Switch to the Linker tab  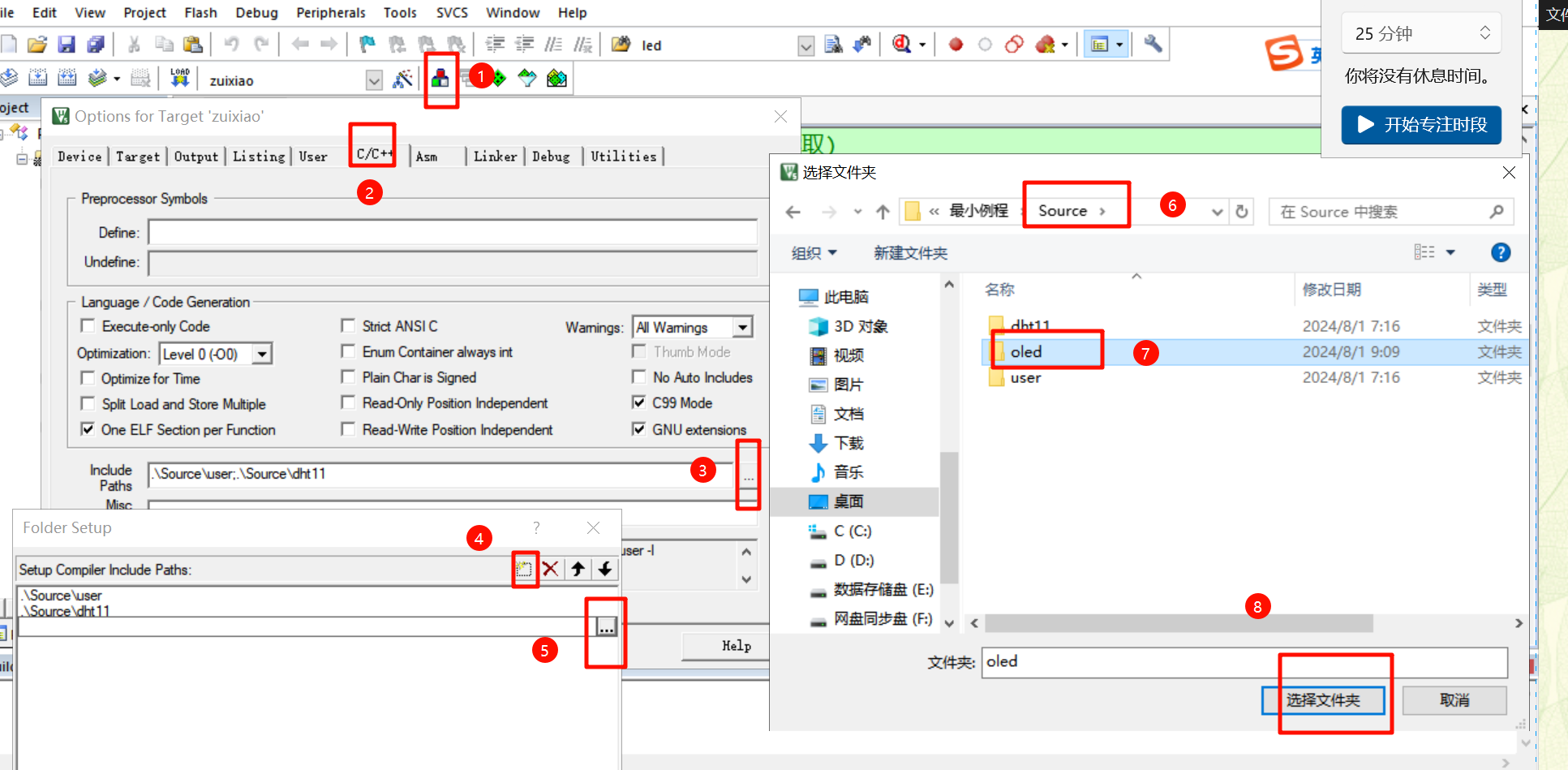[x=495, y=156]
